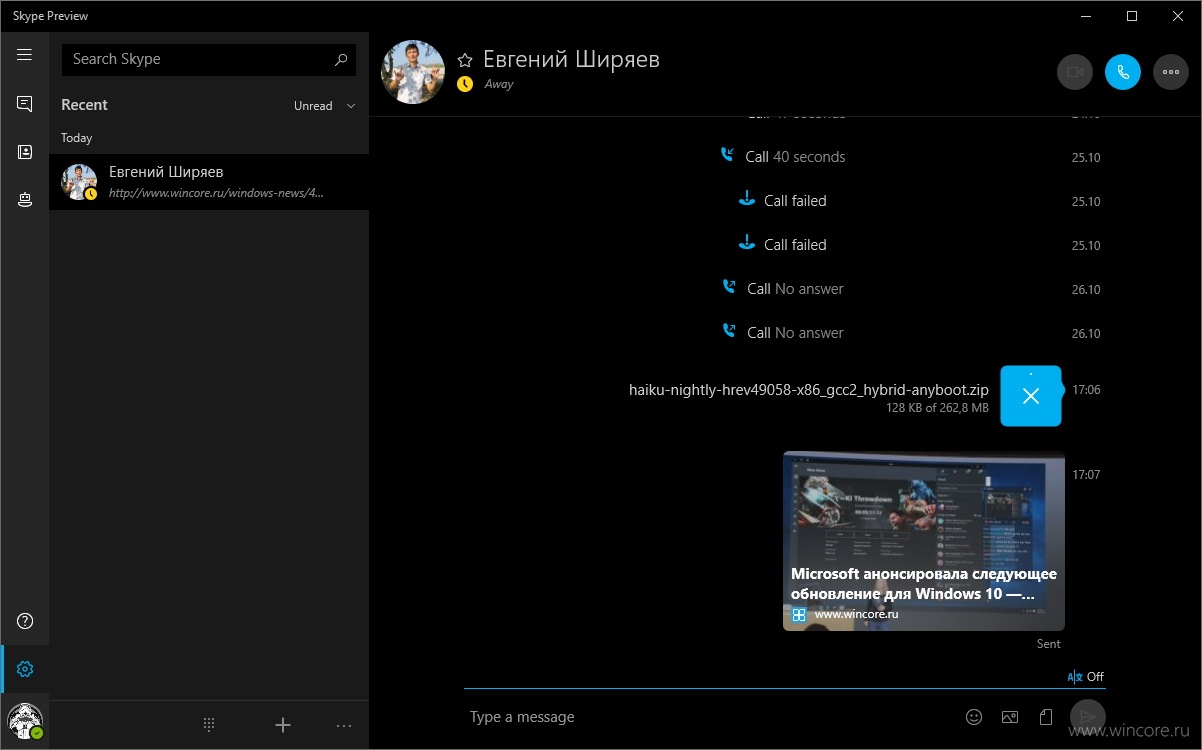Open more options ellipsis in bottom bar
1202x750 pixels.
coord(344,726)
